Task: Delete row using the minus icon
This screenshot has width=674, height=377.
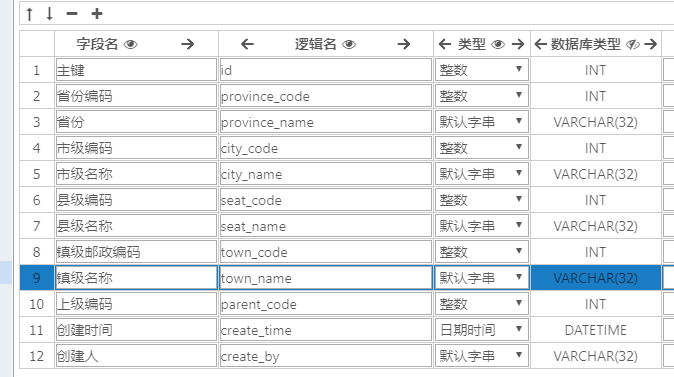Action: coord(72,14)
